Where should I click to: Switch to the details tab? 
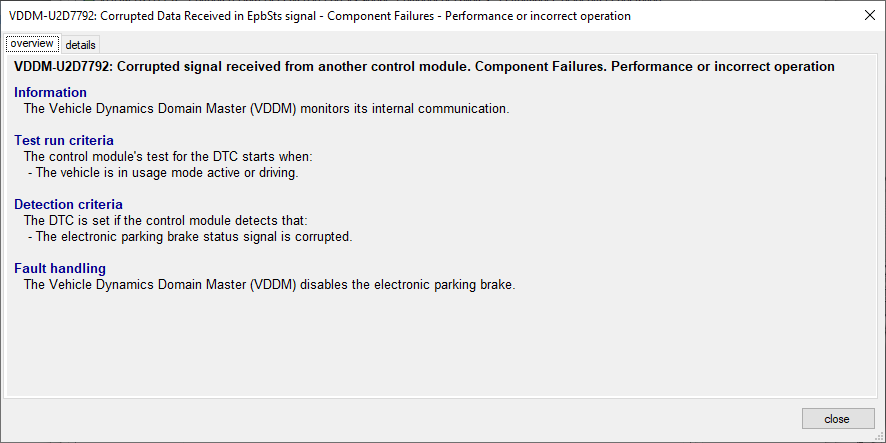coord(80,45)
